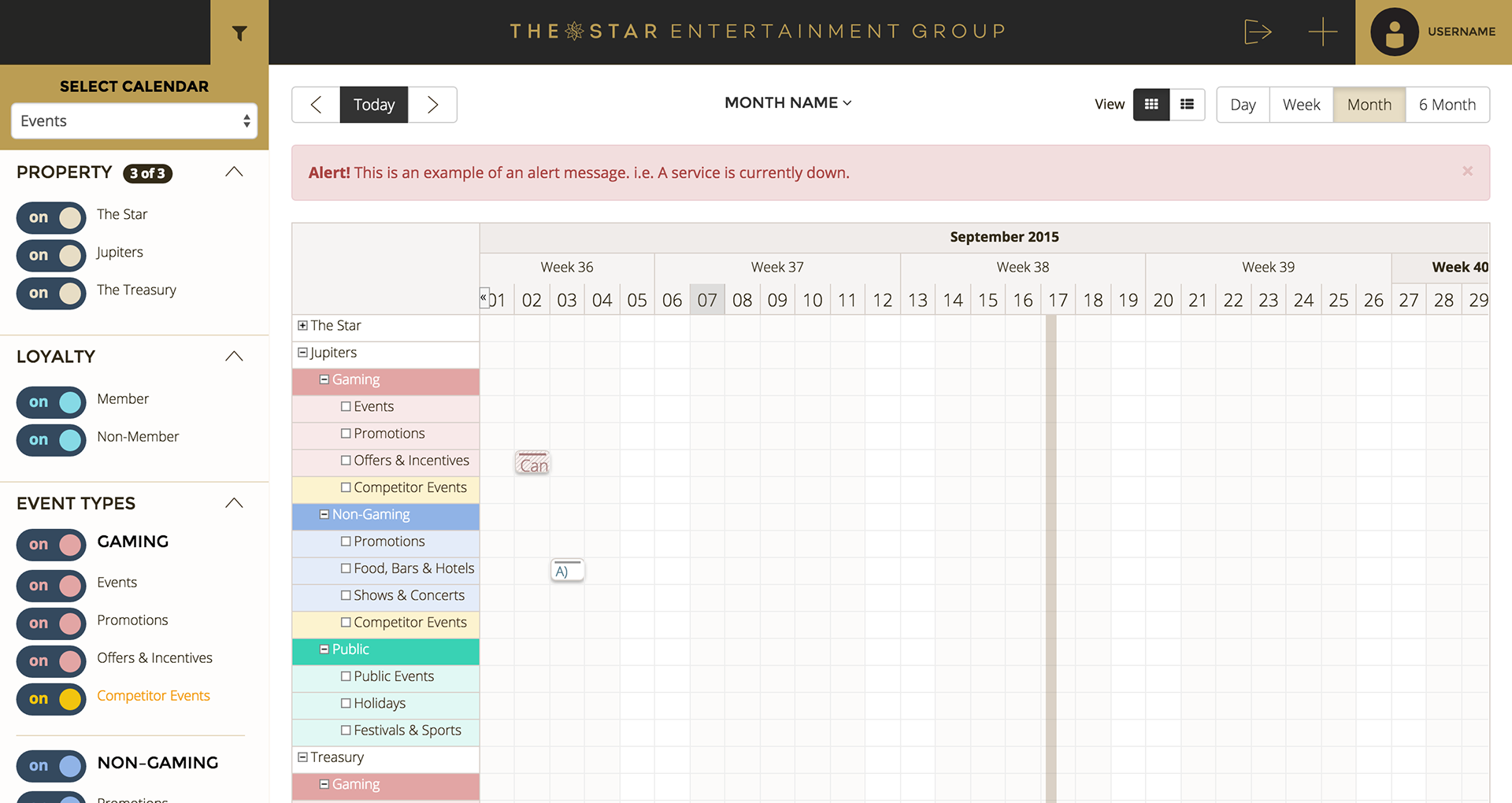Collapse the PROPERTY section
Image resolution: width=1512 pixels, height=803 pixels.
pos(234,172)
